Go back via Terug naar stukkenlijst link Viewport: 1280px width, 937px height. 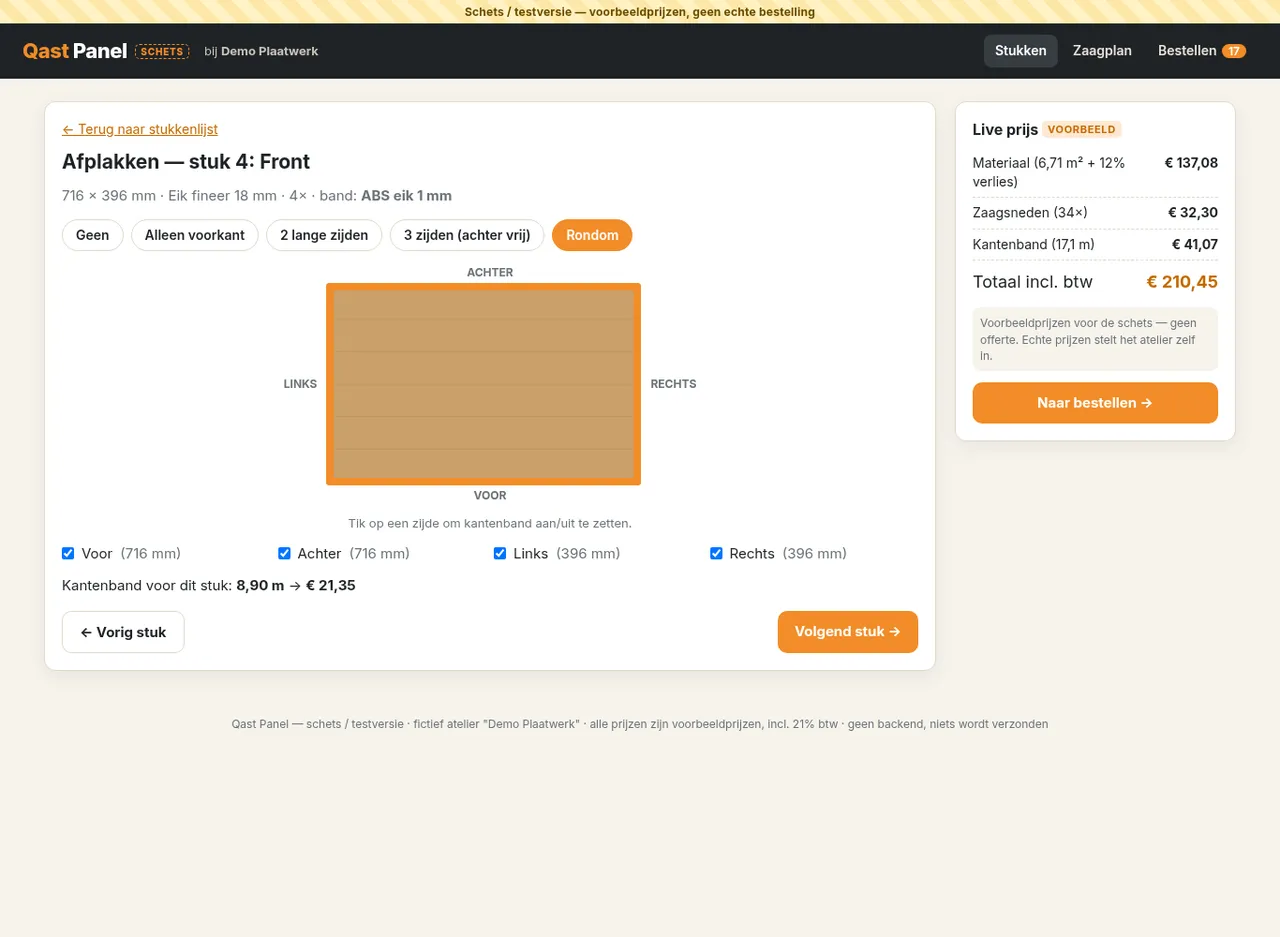(x=140, y=129)
